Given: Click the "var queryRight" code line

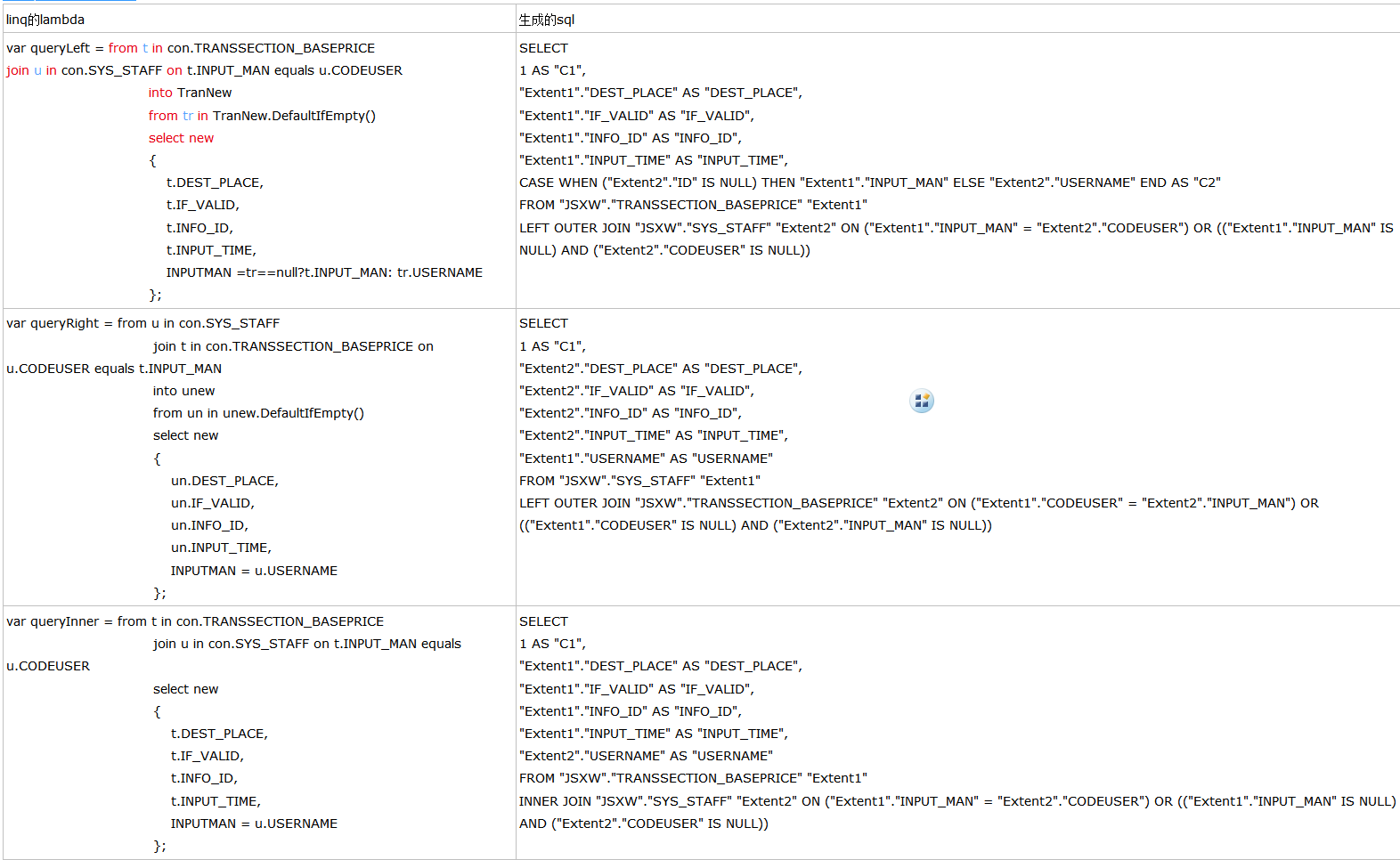Looking at the screenshot, I should tap(142, 323).
